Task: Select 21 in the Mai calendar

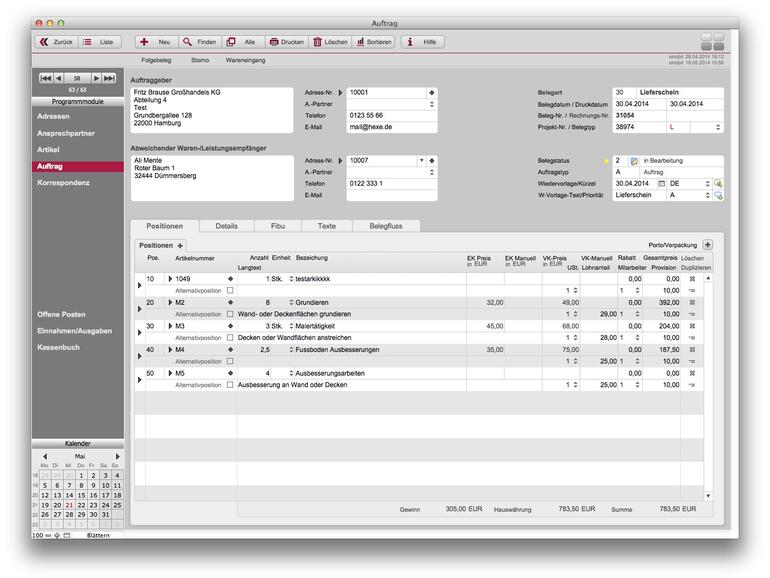Action: click(69, 505)
